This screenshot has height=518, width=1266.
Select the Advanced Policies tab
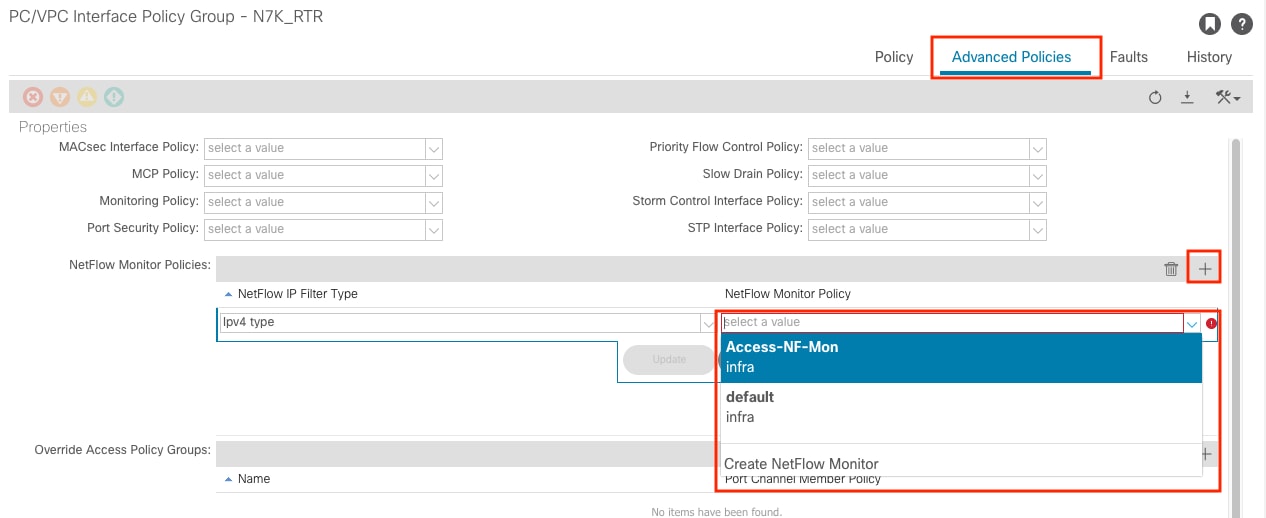[x=1011, y=57]
